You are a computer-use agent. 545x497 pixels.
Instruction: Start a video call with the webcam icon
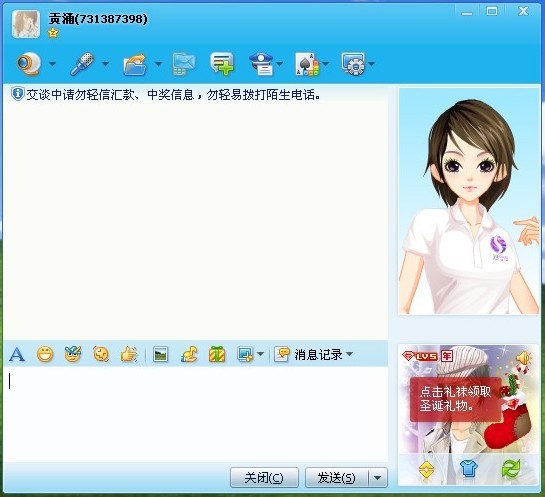(x=30, y=64)
